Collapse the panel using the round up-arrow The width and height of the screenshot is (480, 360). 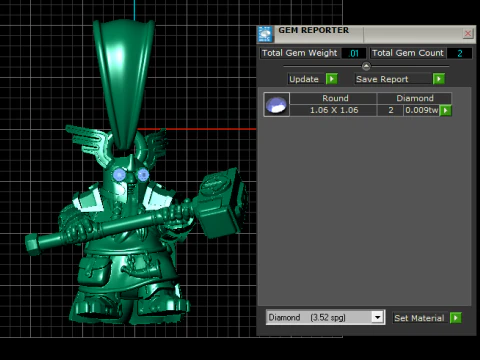[x=366, y=66]
